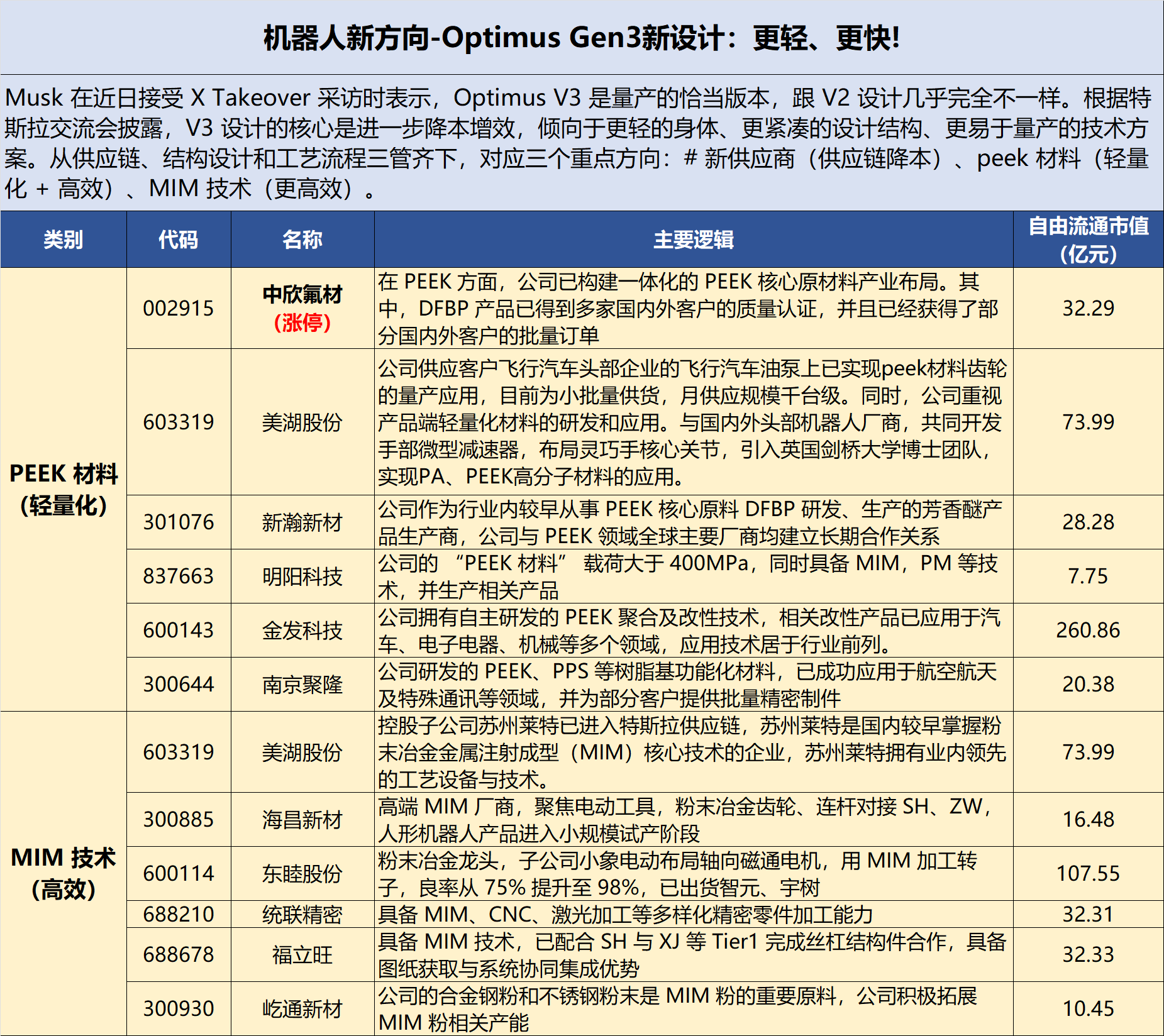Select the name 统联精密
1164x1036 pixels.
pos(302,915)
